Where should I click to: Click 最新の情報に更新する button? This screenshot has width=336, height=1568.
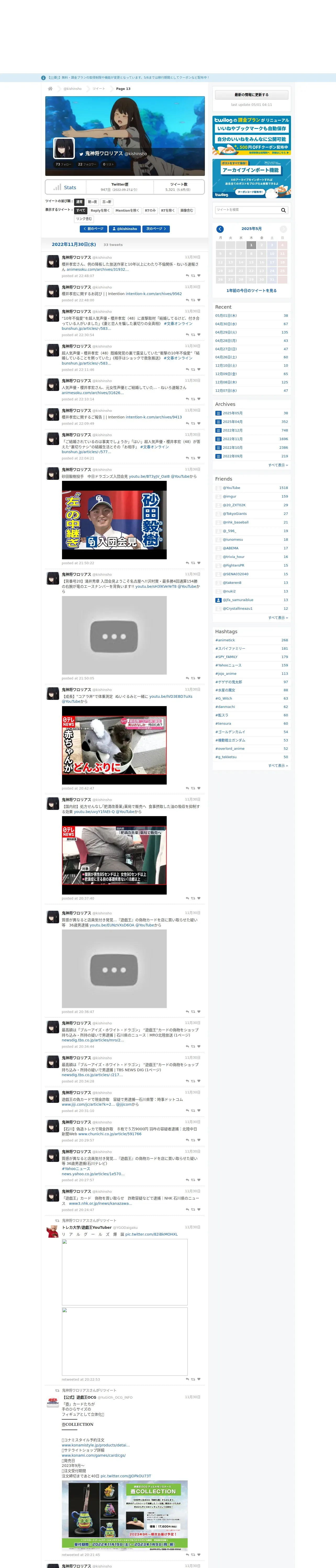(251, 95)
